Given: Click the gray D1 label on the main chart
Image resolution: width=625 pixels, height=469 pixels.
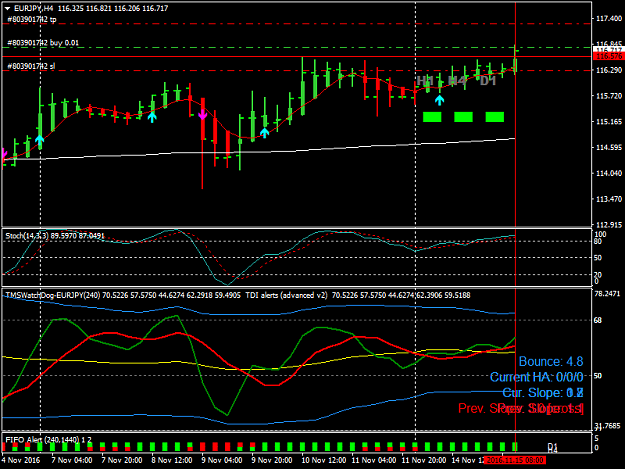Looking at the screenshot, I should point(488,81).
